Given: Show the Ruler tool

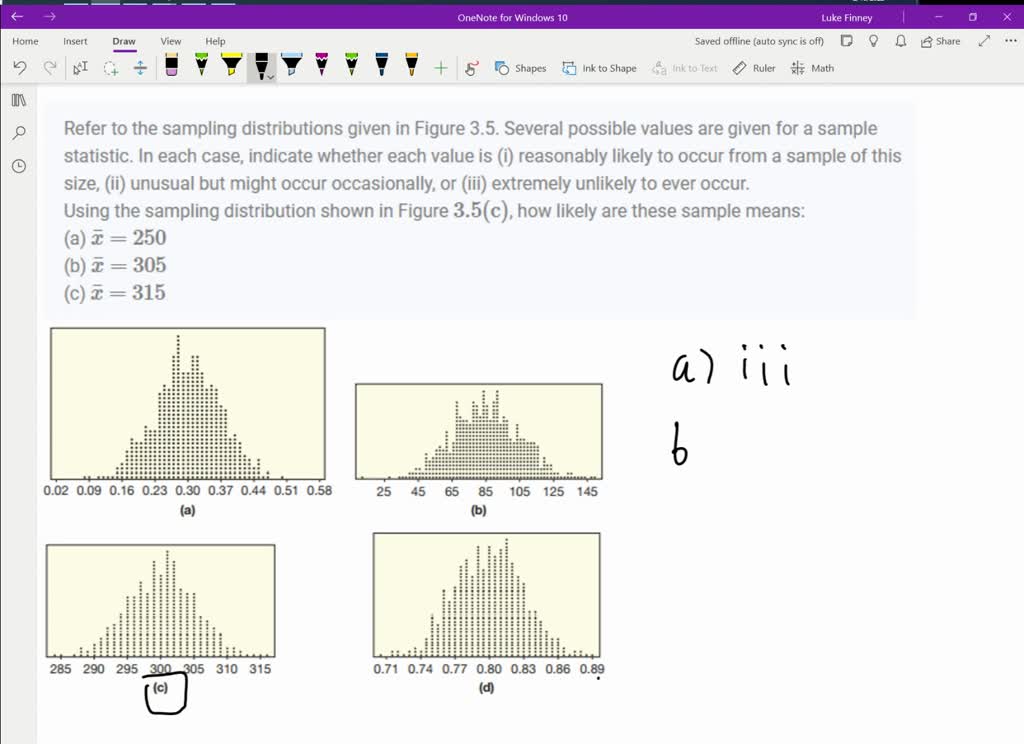Looking at the screenshot, I should [753, 68].
